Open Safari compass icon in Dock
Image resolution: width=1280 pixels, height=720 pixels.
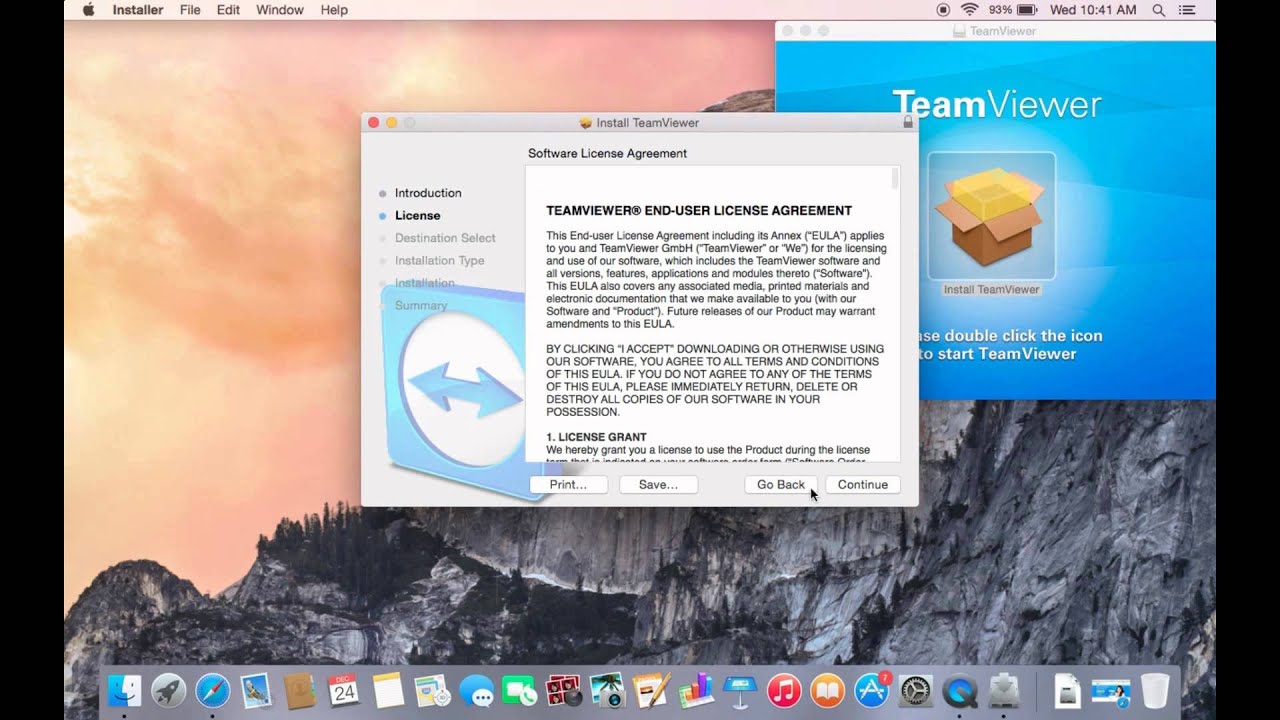coord(212,690)
